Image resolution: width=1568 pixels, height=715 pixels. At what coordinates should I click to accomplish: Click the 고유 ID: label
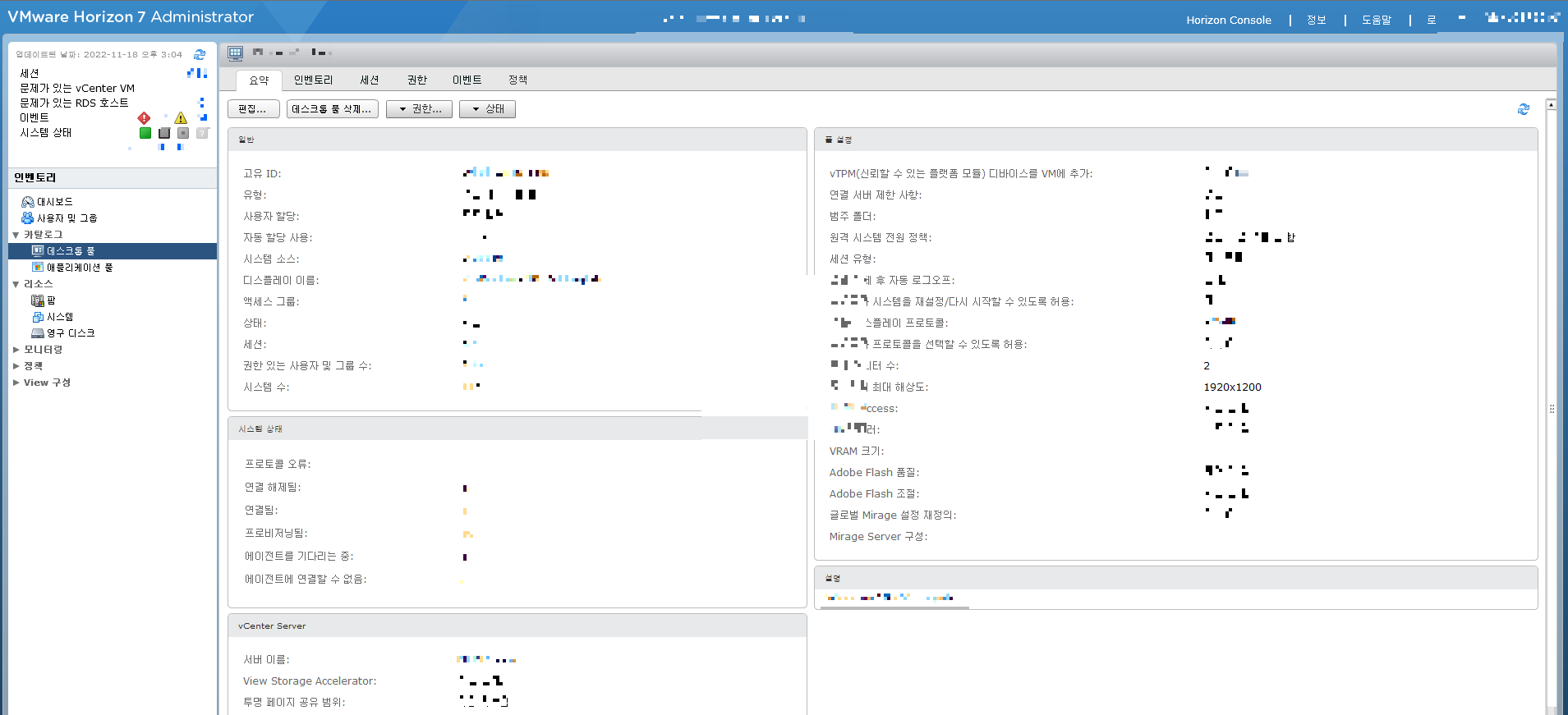[262, 174]
